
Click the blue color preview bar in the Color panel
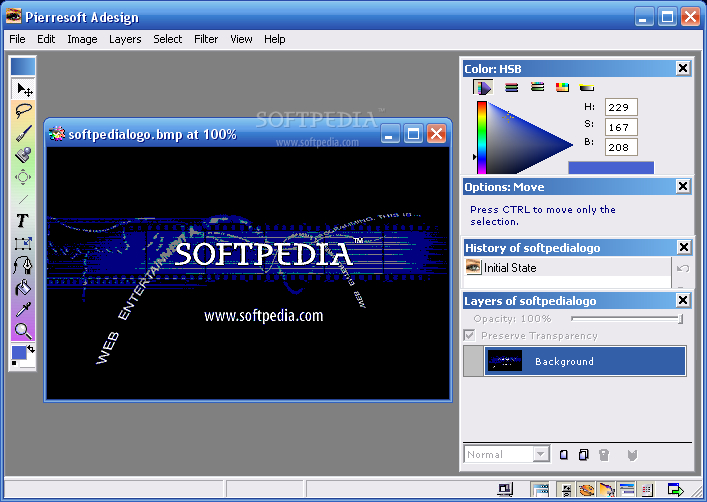(611, 168)
